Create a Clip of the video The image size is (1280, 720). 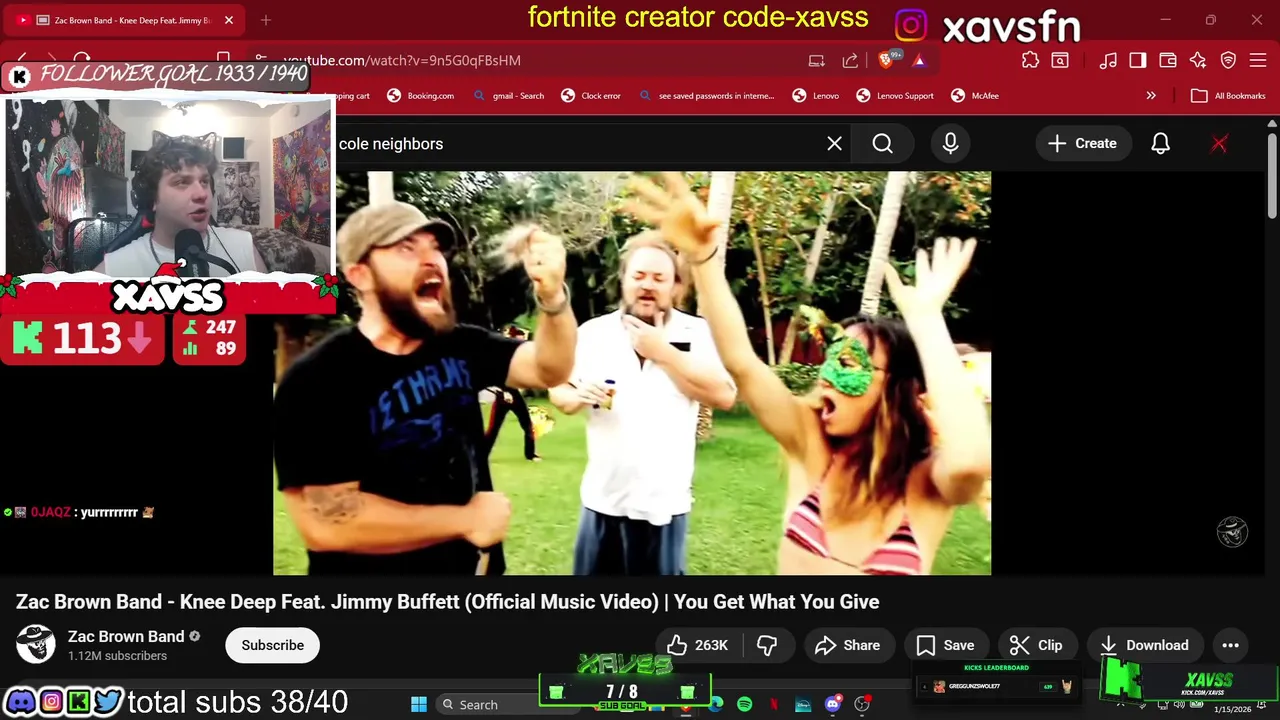point(1036,645)
